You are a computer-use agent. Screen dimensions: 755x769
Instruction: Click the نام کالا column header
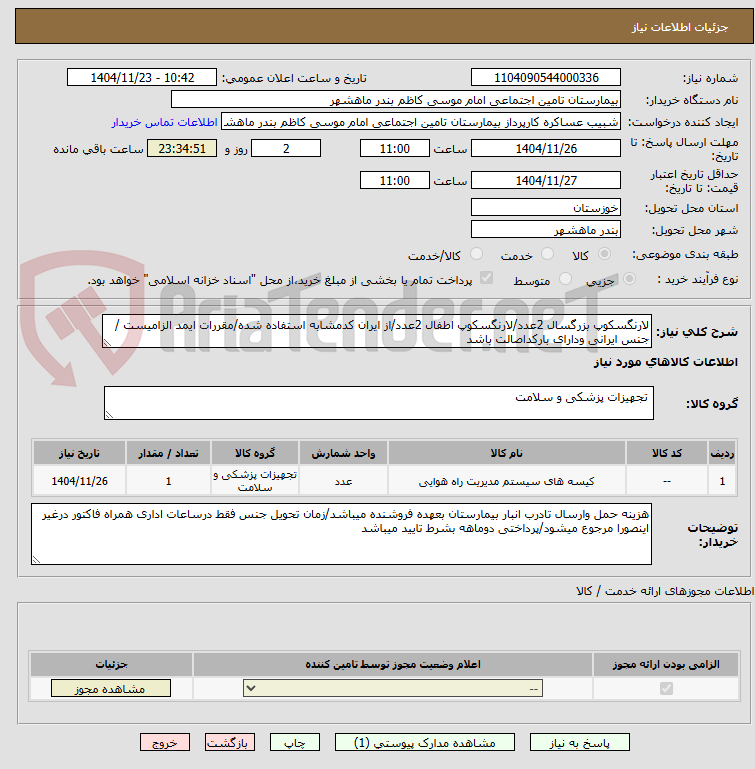(507, 453)
